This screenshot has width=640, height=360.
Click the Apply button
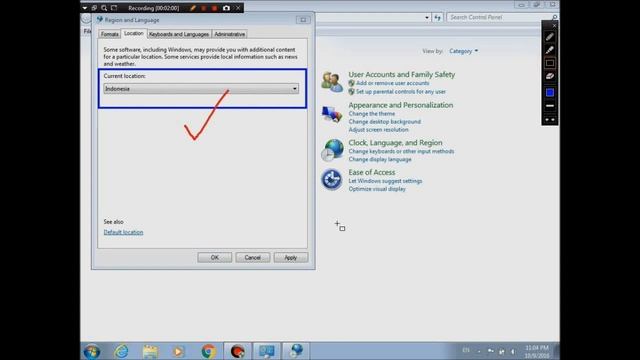tap(291, 258)
